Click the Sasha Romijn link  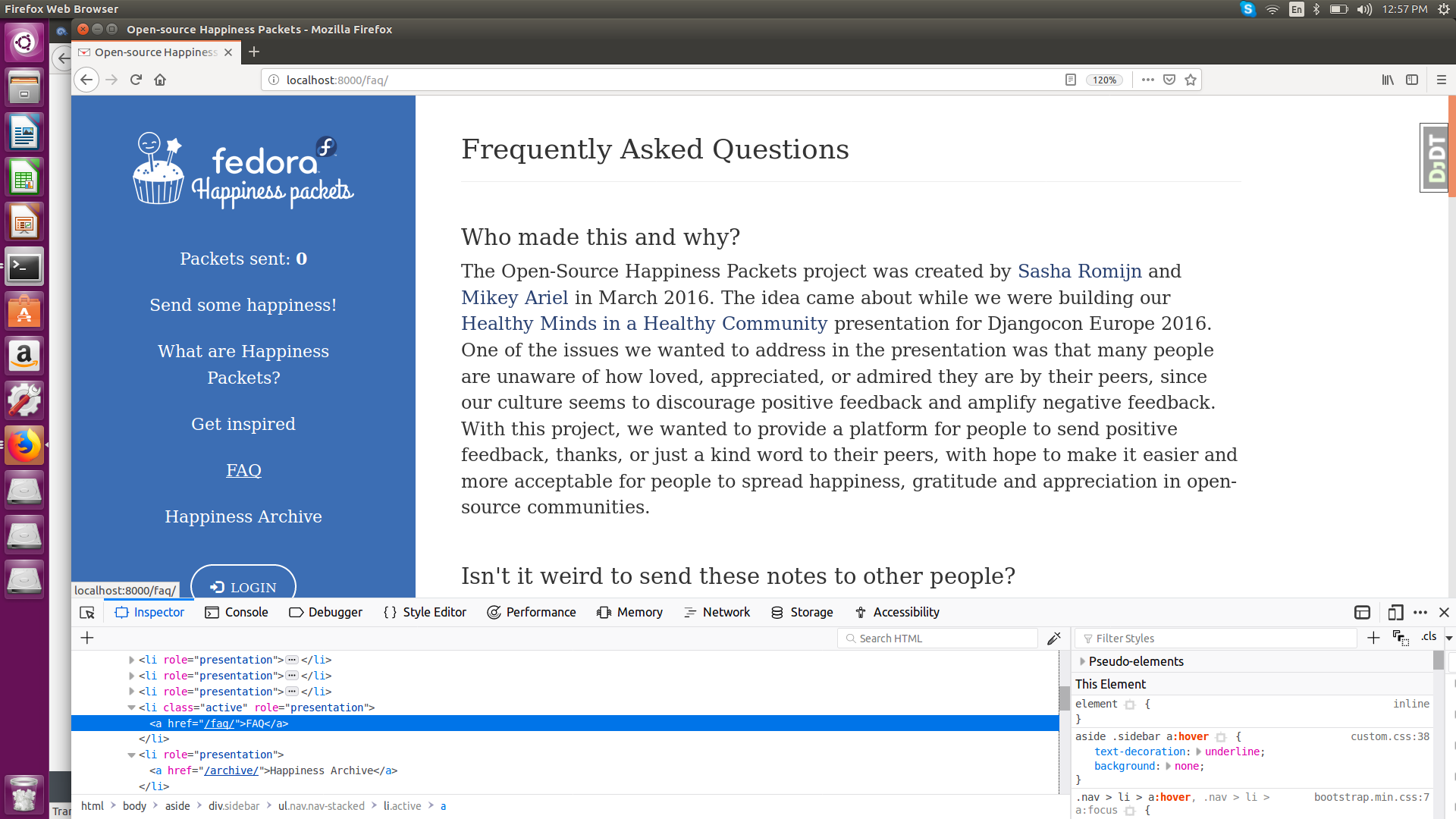[1079, 271]
